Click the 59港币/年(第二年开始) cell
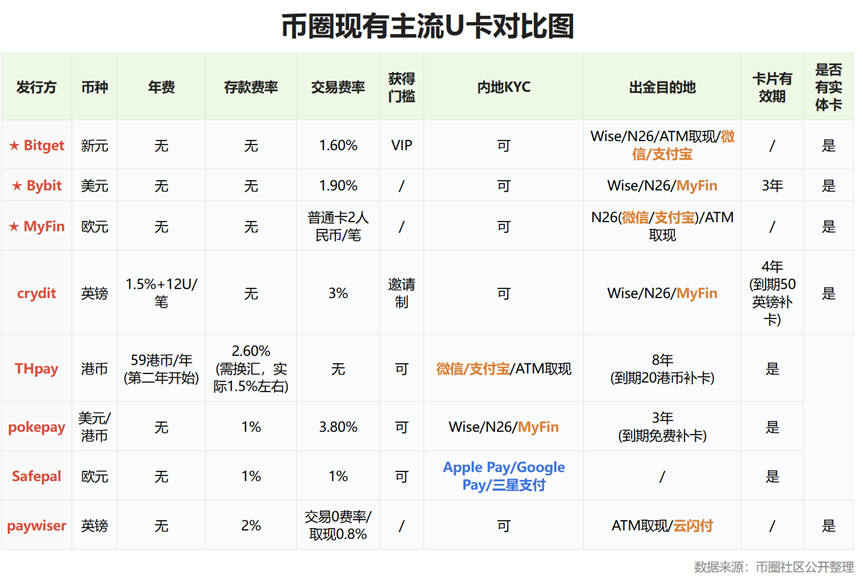Viewport: 863px width, 578px height. coord(161,368)
